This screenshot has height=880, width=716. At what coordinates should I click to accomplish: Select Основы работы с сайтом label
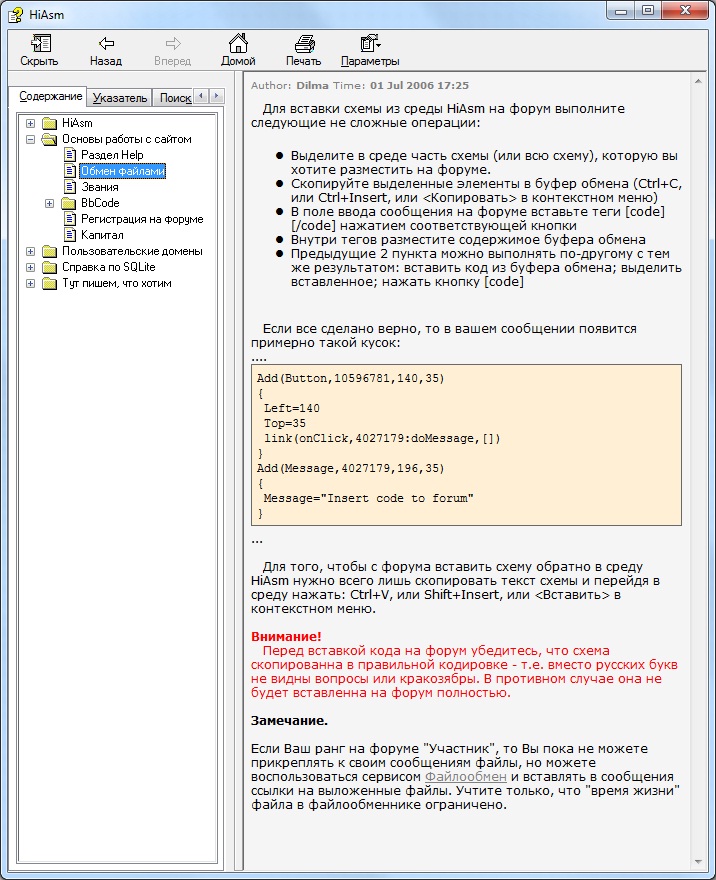click(126, 139)
